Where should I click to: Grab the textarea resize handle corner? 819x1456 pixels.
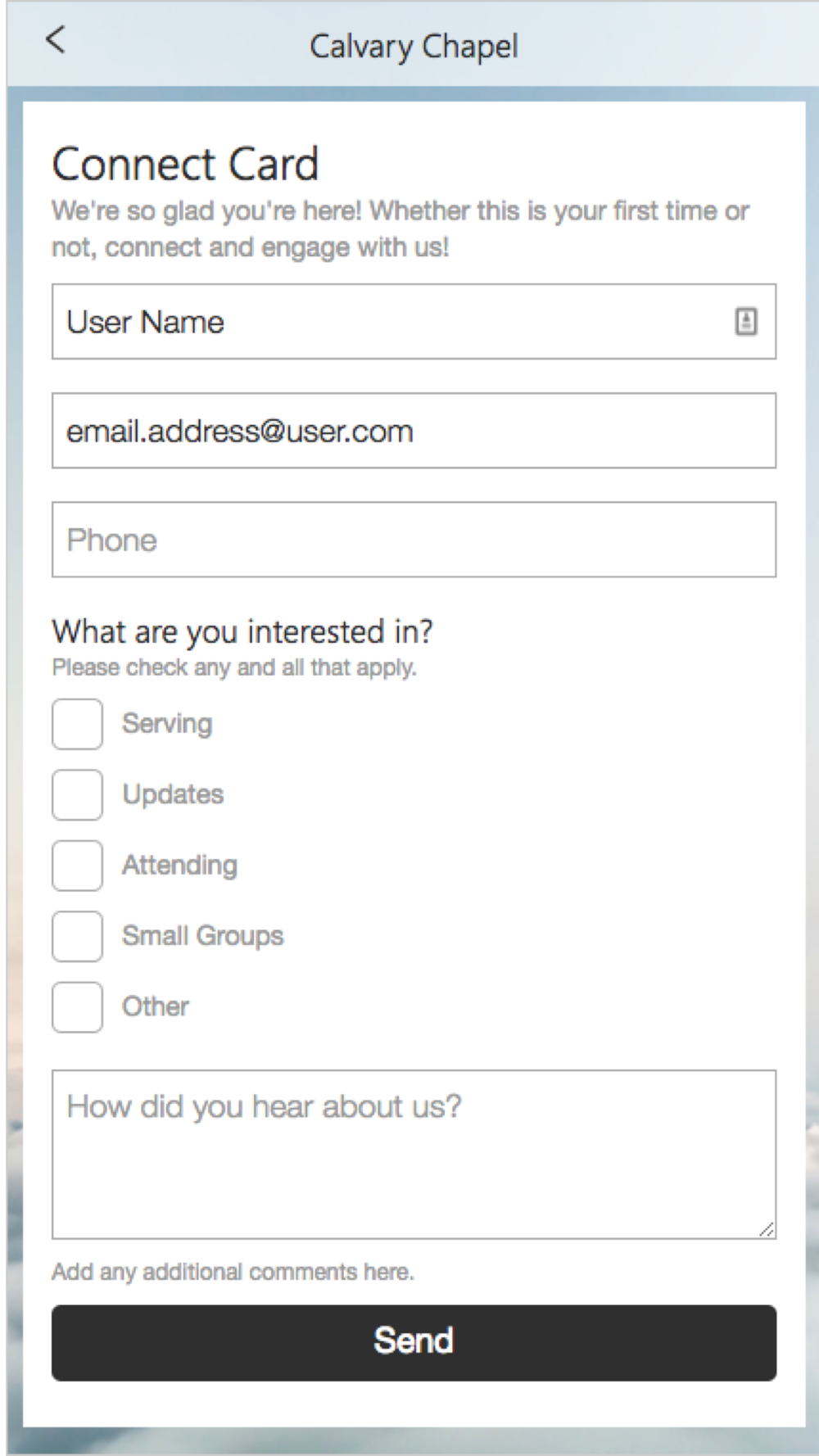767,1229
